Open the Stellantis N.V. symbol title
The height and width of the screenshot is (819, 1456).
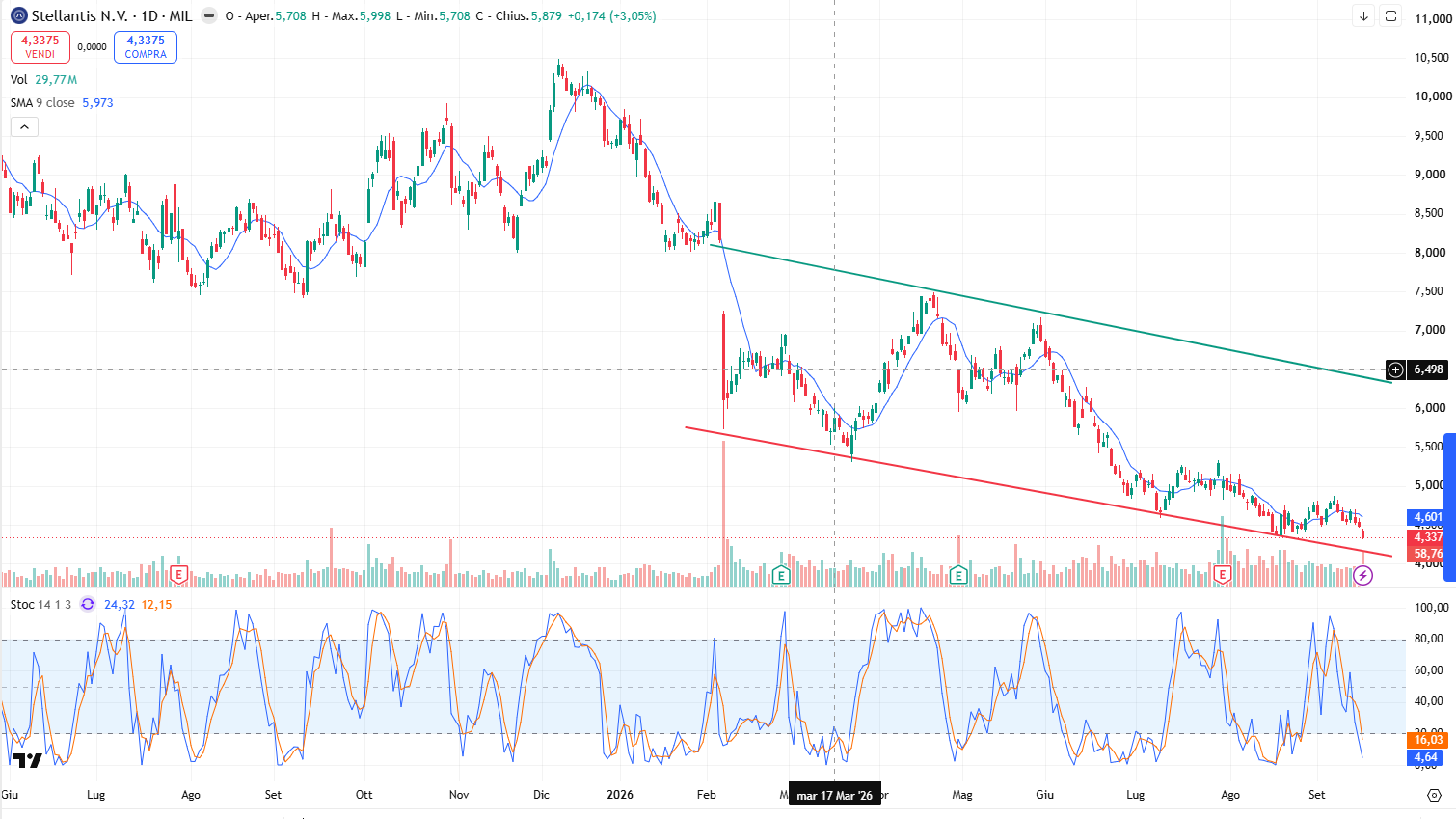tap(112, 15)
